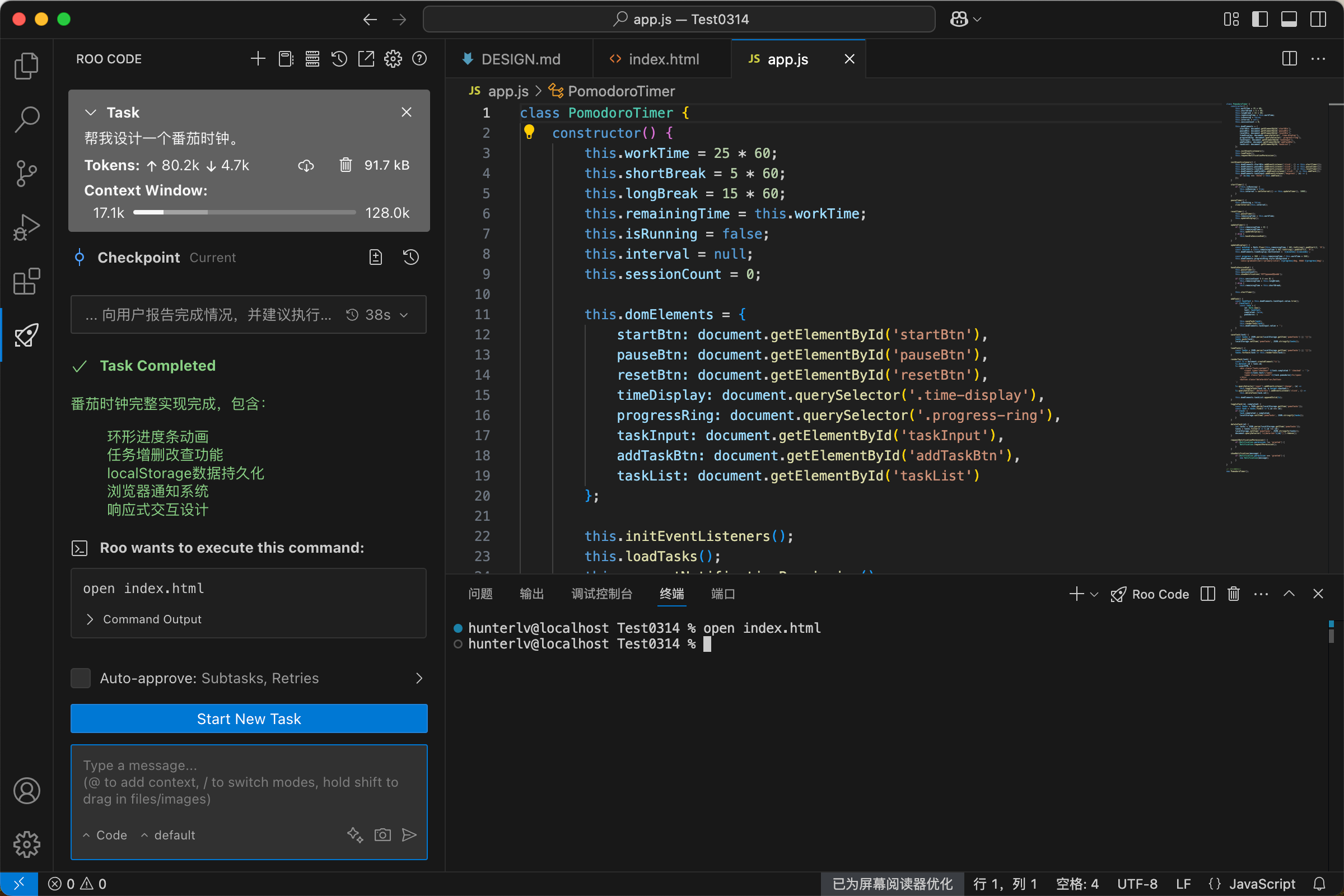This screenshot has width=1344, height=896.
Task: Open Roo Code history clock icon
Action: 339,59
